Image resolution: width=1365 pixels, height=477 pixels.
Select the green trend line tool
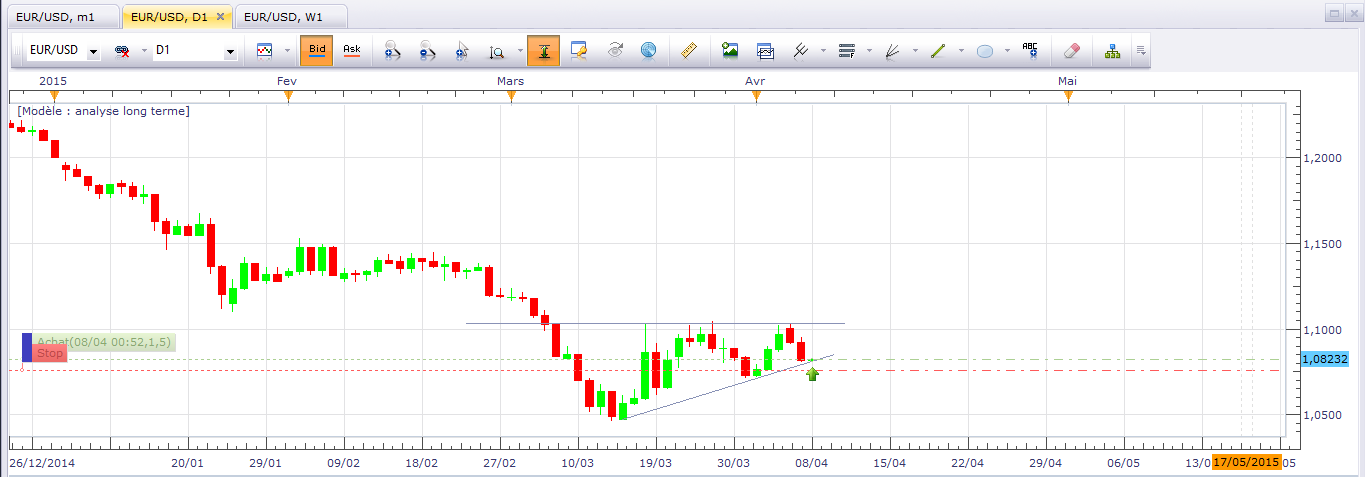click(x=938, y=50)
